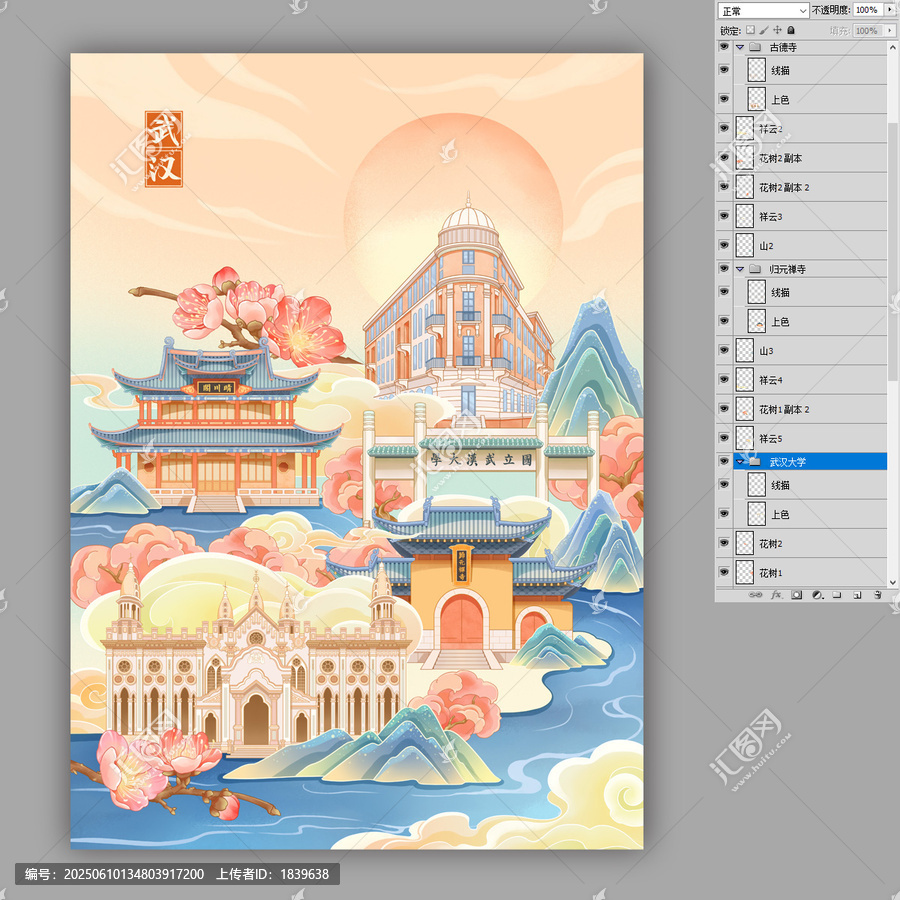Click layers panel scroll up arrow
This screenshot has height=900, width=900.
pos(893,45)
